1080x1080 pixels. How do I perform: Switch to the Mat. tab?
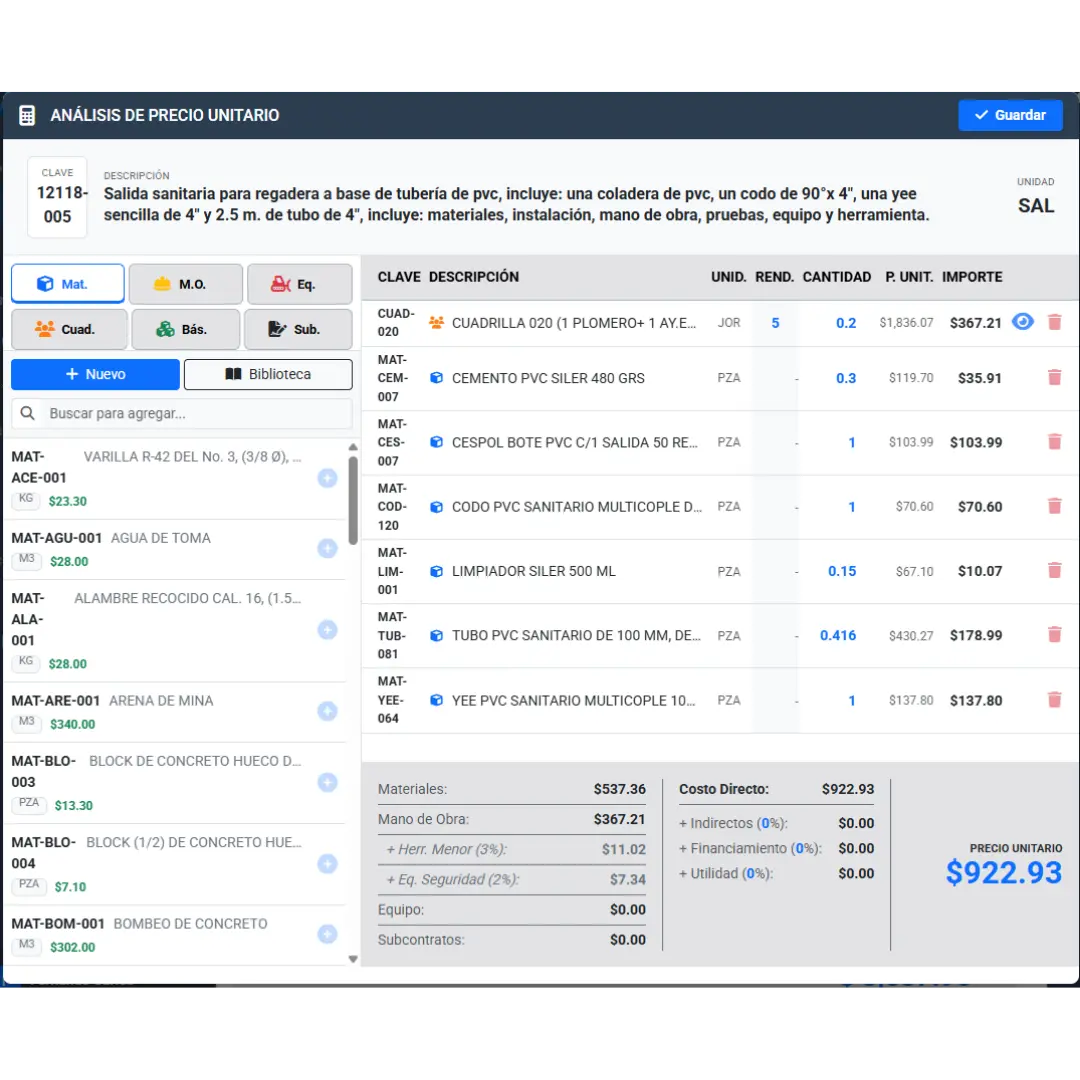click(x=68, y=284)
